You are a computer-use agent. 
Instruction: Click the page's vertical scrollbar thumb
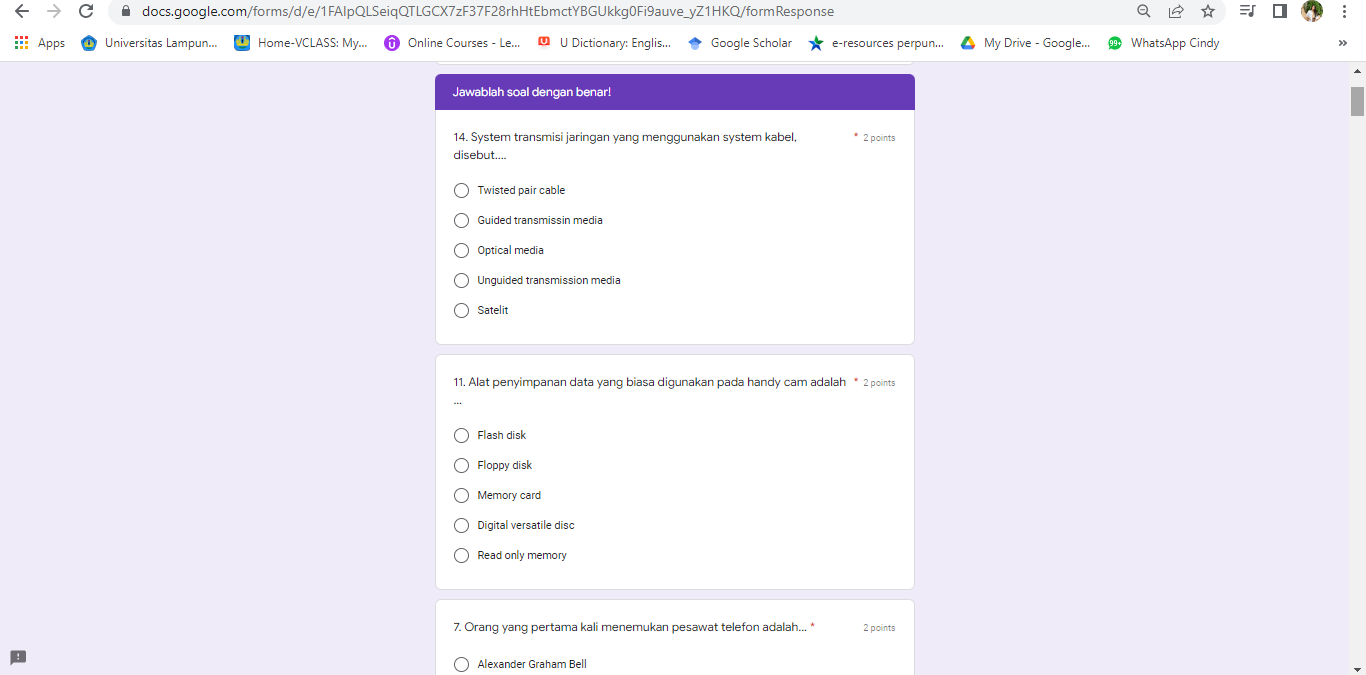point(1357,101)
